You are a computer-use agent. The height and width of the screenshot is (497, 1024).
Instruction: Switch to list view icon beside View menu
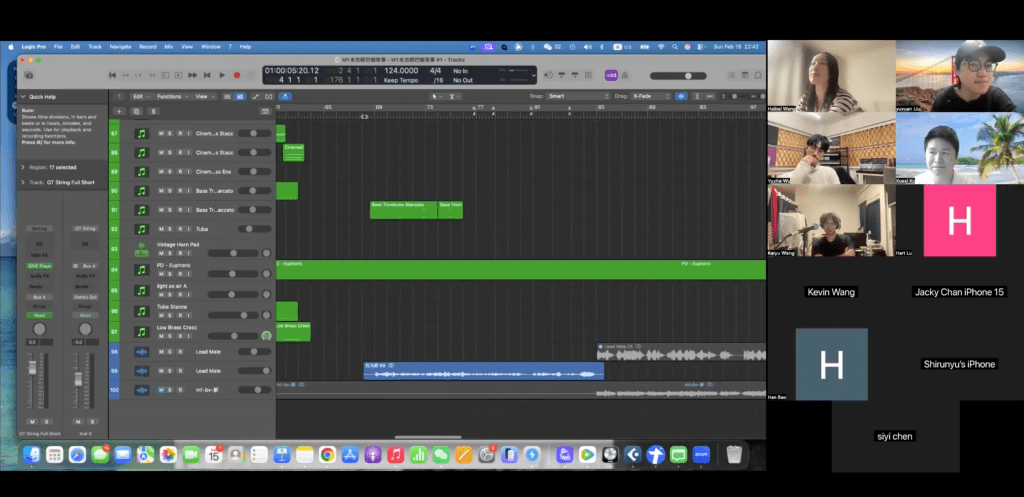(227, 97)
